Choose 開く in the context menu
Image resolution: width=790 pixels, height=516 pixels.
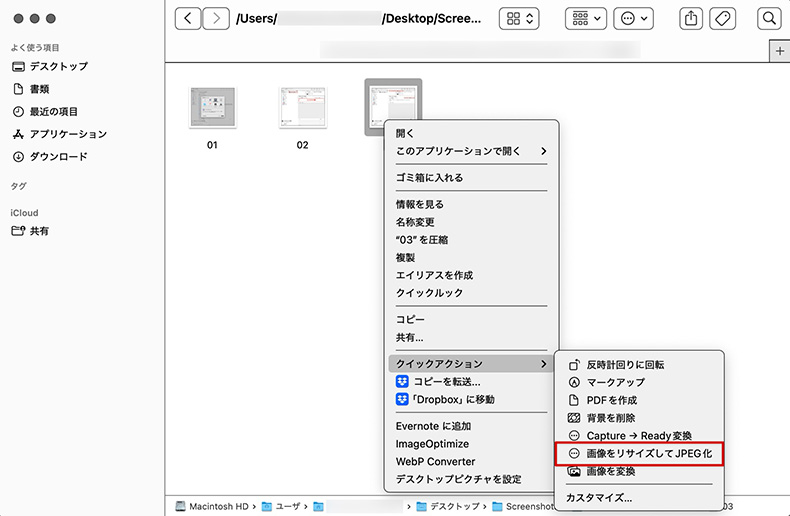[x=472, y=134]
